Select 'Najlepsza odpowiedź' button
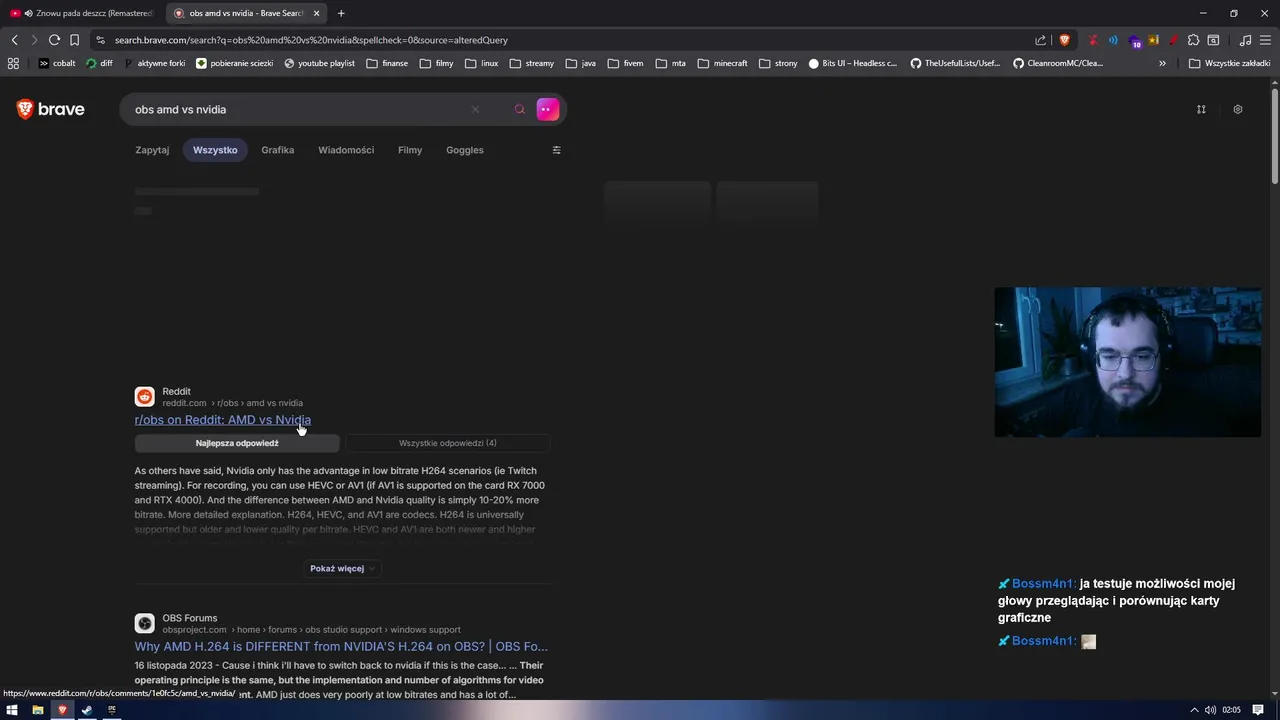This screenshot has height=720, width=1280. tap(237, 443)
